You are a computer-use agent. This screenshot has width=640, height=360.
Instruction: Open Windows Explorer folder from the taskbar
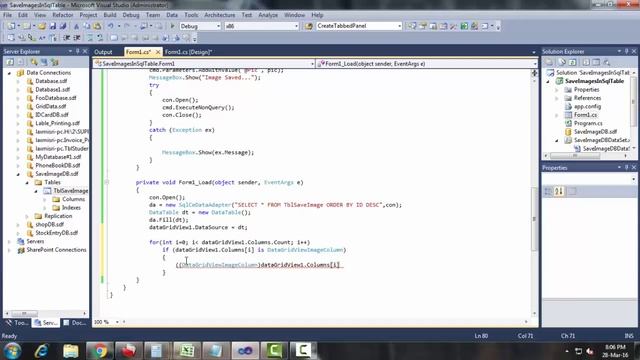[71, 351]
